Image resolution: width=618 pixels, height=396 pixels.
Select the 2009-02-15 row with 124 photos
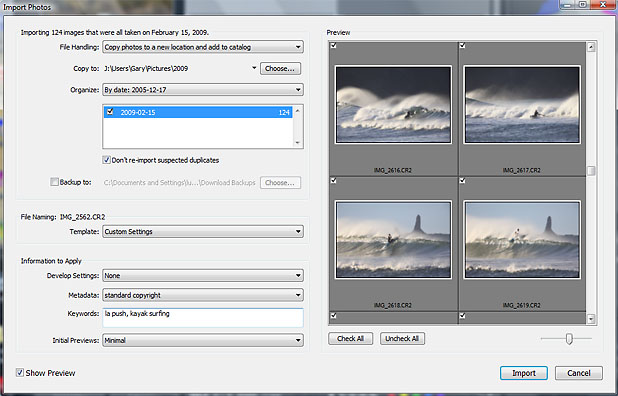point(198,112)
